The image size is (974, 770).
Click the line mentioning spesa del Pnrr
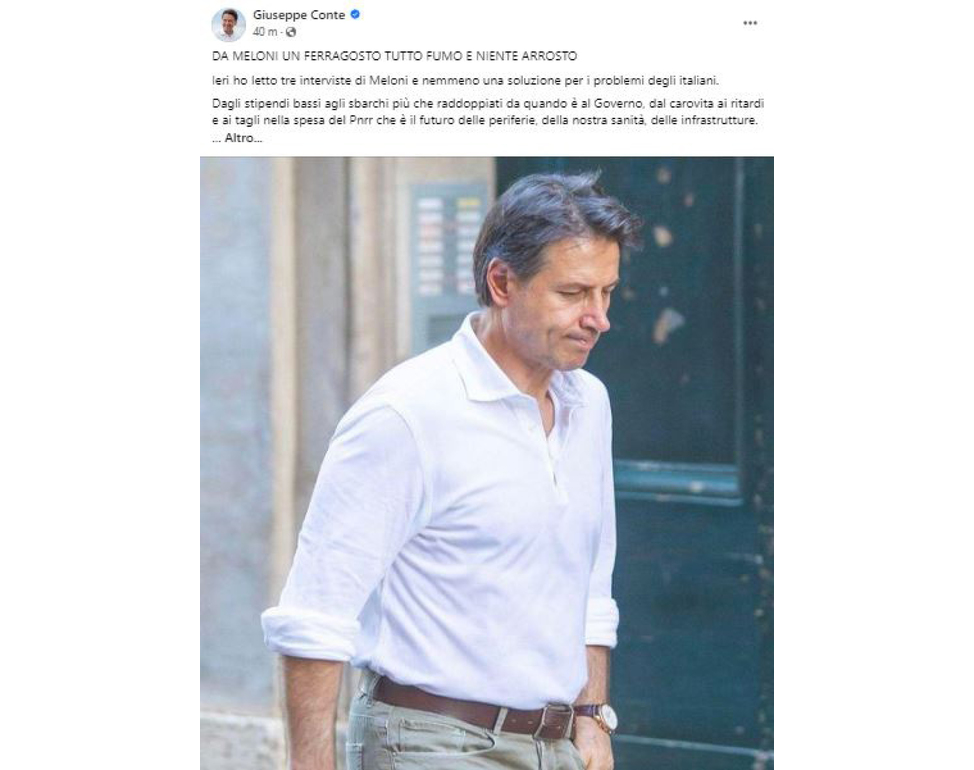(x=485, y=120)
